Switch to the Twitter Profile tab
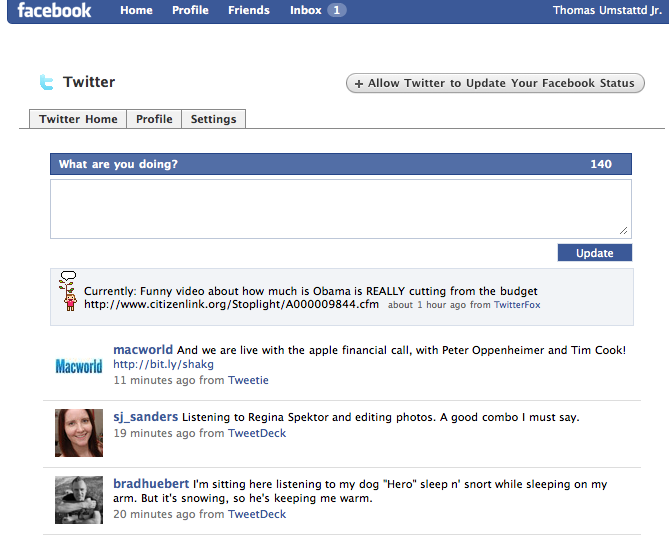The image size is (669, 535). (x=154, y=119)
